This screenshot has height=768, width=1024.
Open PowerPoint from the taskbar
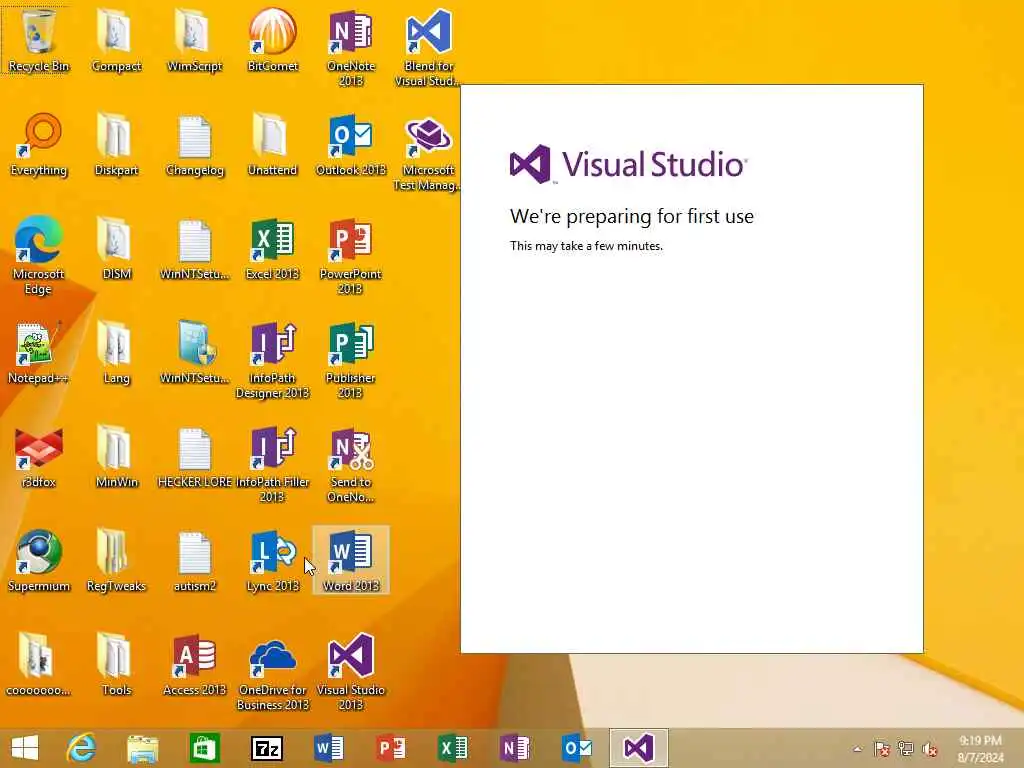391,748
